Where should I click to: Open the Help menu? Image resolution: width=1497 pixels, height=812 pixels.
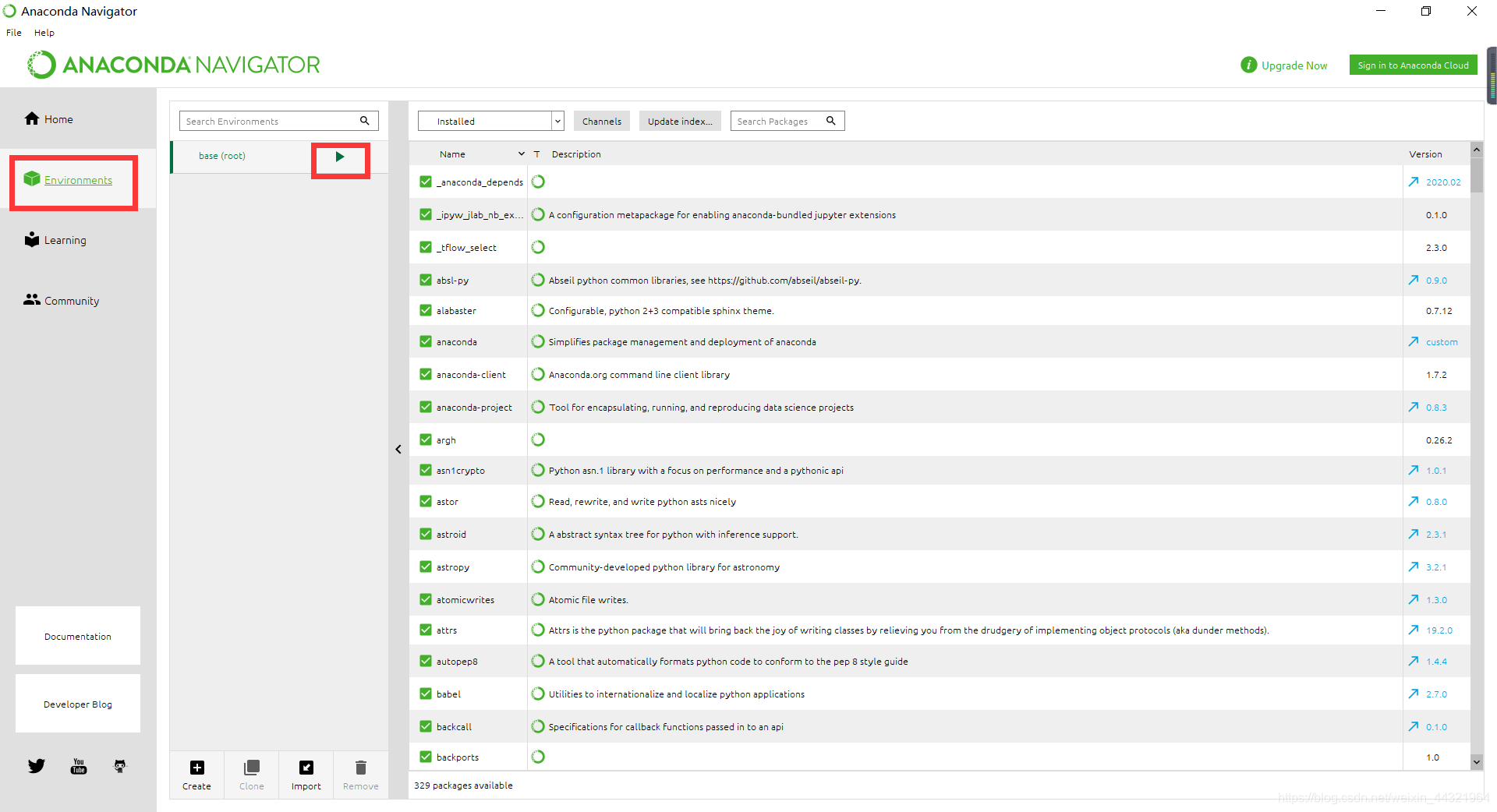pyautogui.click(x=44, y=33)
